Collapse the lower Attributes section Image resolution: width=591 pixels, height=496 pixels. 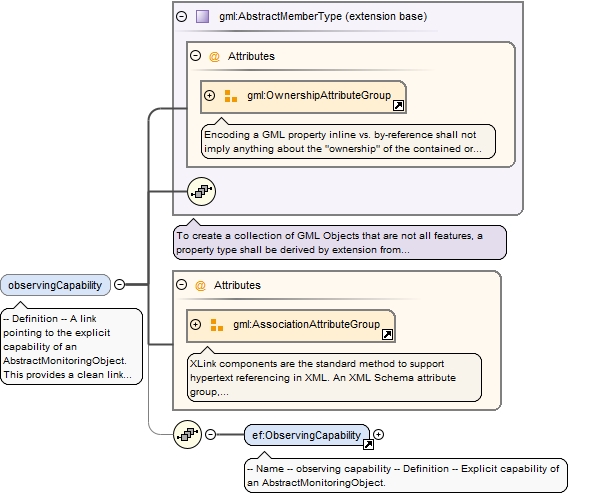pos(182,285)
